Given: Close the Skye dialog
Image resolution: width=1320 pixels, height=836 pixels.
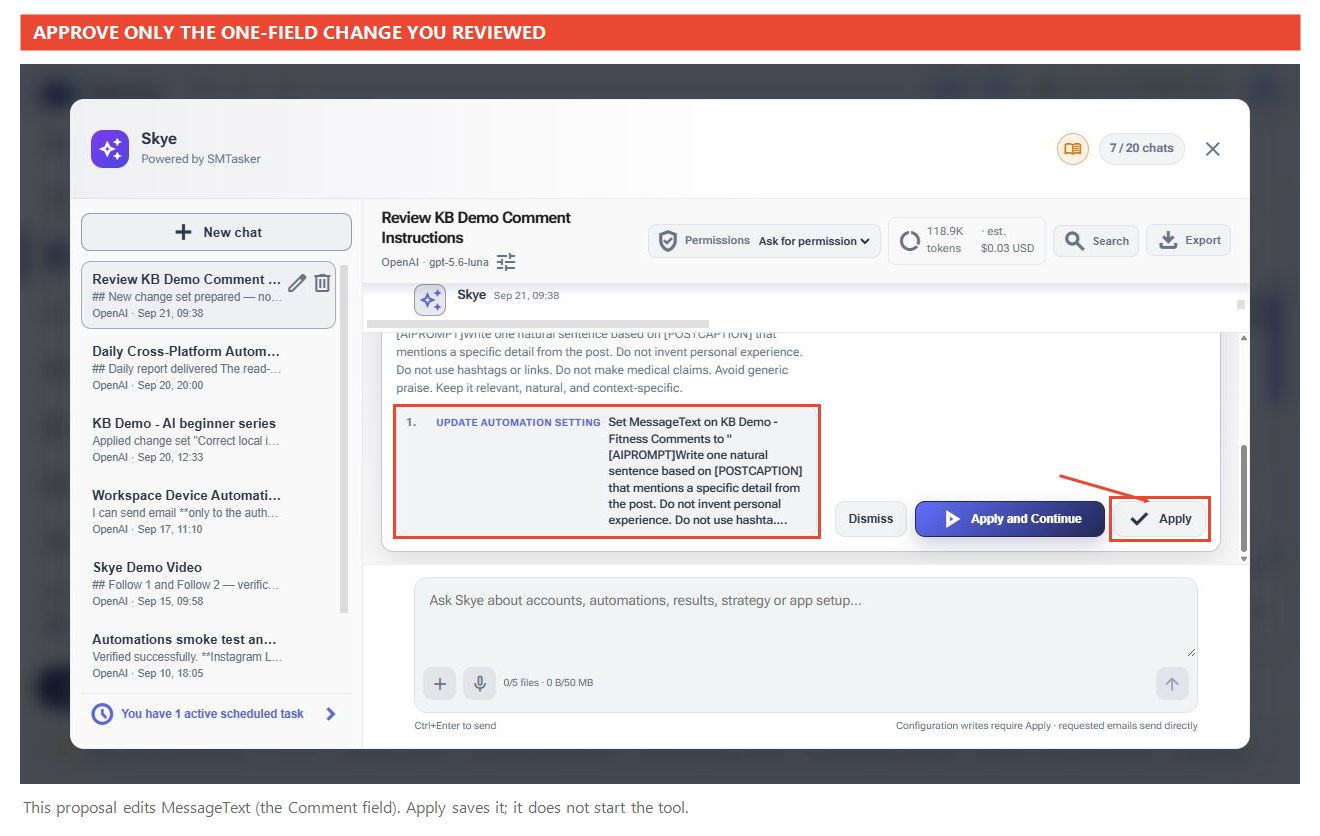Looking at the screenshot, I should click(1213, 149).
